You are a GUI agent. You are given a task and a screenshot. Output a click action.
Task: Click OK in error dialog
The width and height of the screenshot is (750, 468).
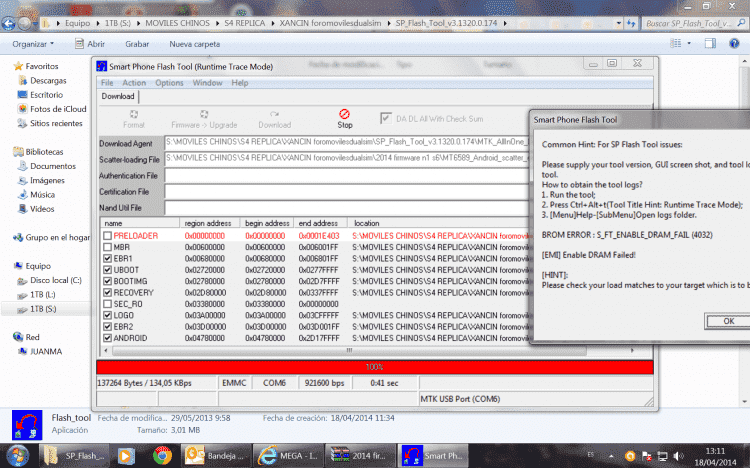pos(728,321)
